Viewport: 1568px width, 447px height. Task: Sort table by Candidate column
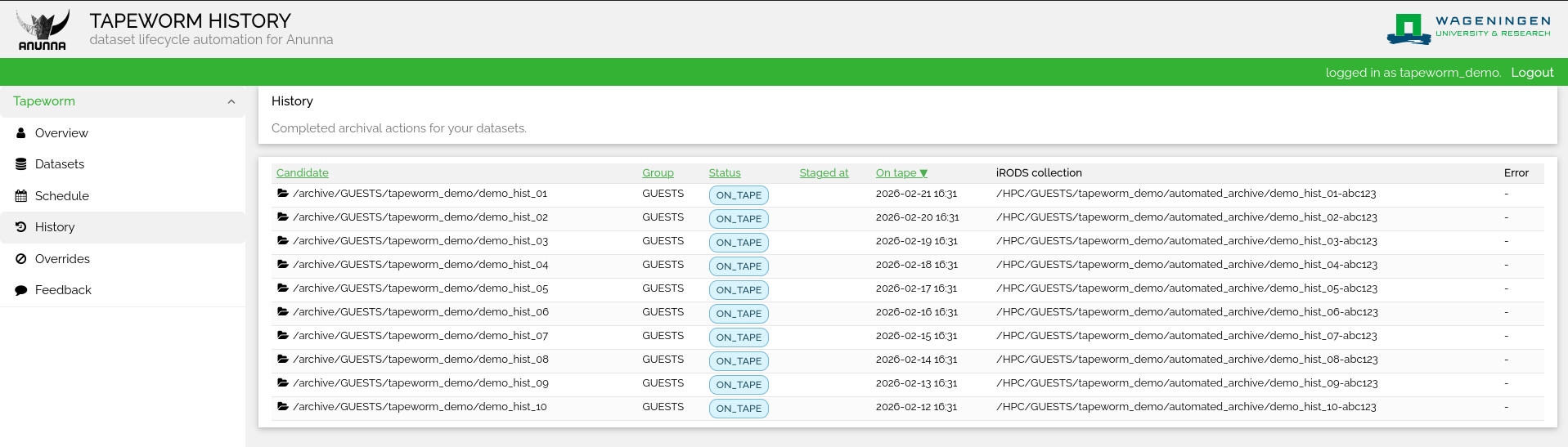(x=302, y=172)
